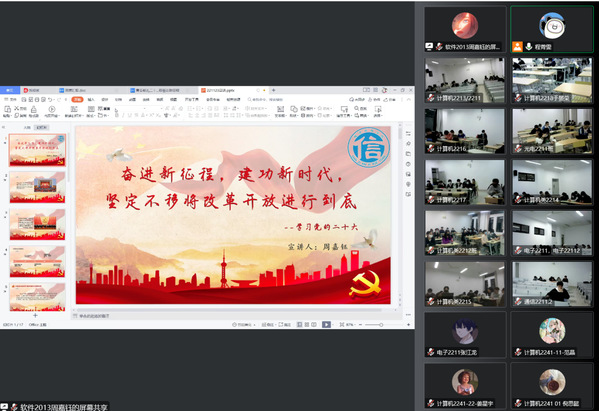Viewport: 599px width, 411px height.
Task: Click plus button to add a new slide
Action: (35, 316)
